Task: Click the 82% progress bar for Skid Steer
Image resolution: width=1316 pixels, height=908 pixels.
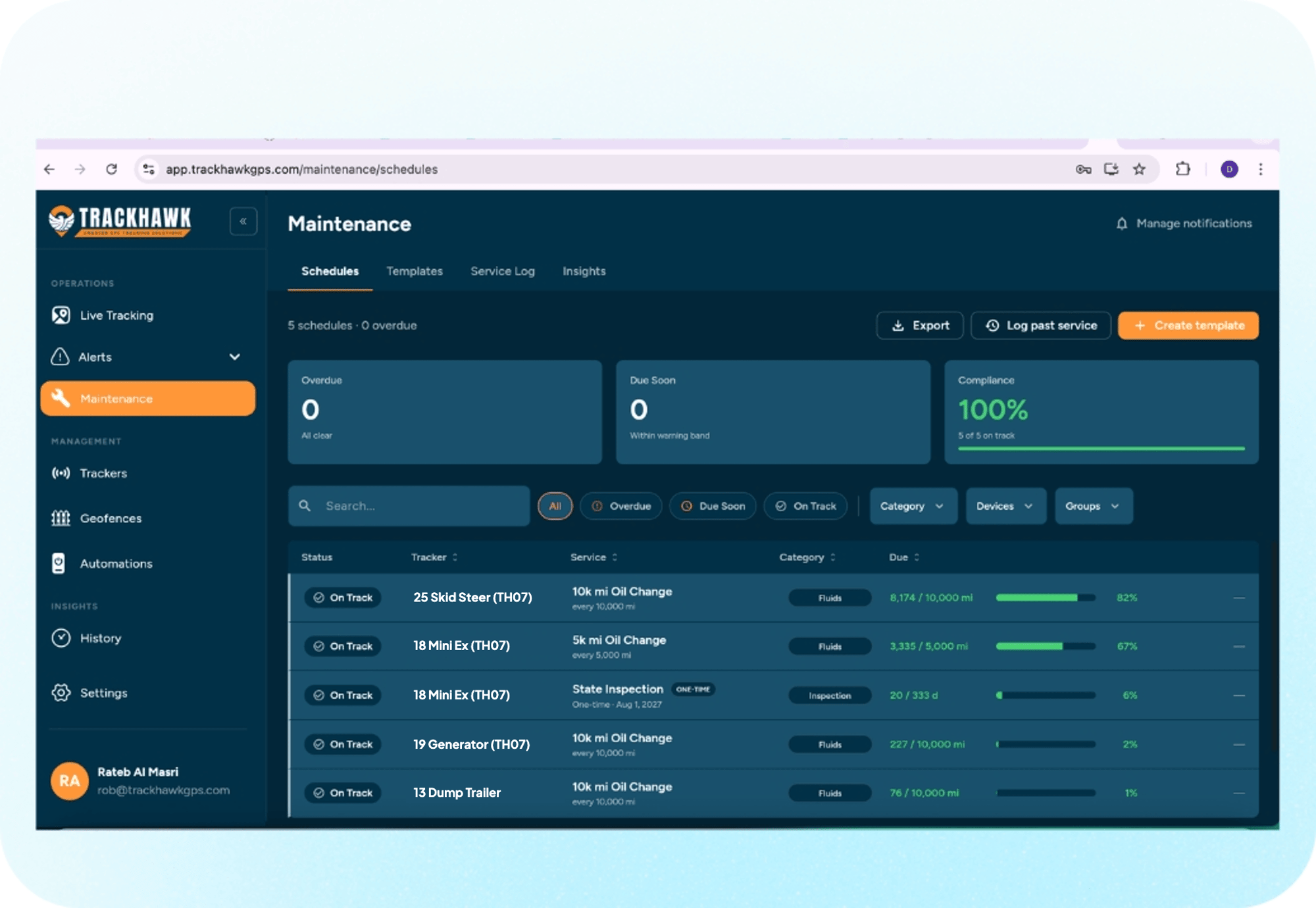Action: tap(1046, 597)
